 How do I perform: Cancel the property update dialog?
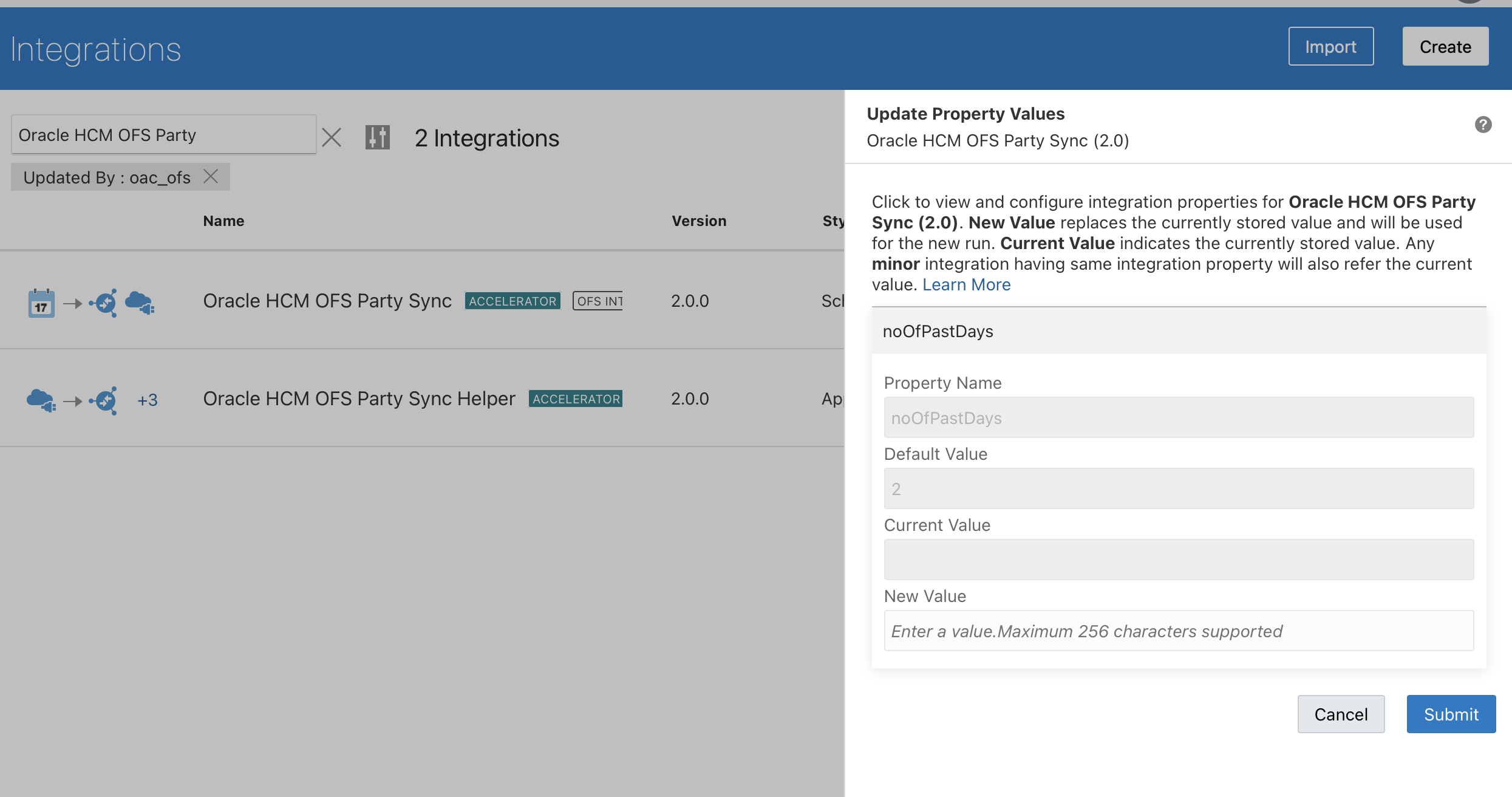(x=1341, y=714)
